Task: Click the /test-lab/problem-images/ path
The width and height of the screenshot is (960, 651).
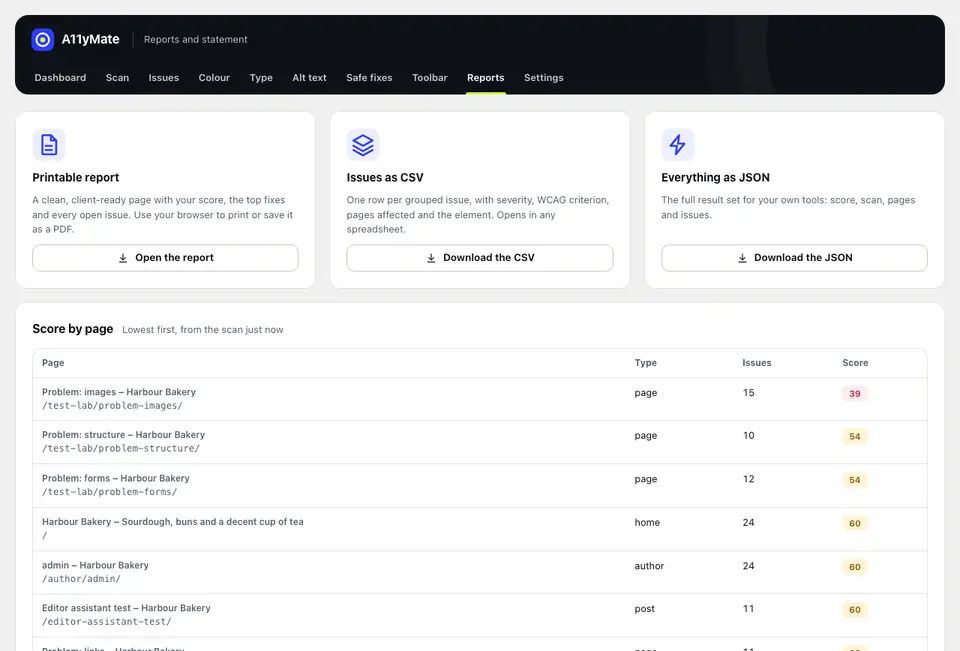Action: tap(112, 405)
